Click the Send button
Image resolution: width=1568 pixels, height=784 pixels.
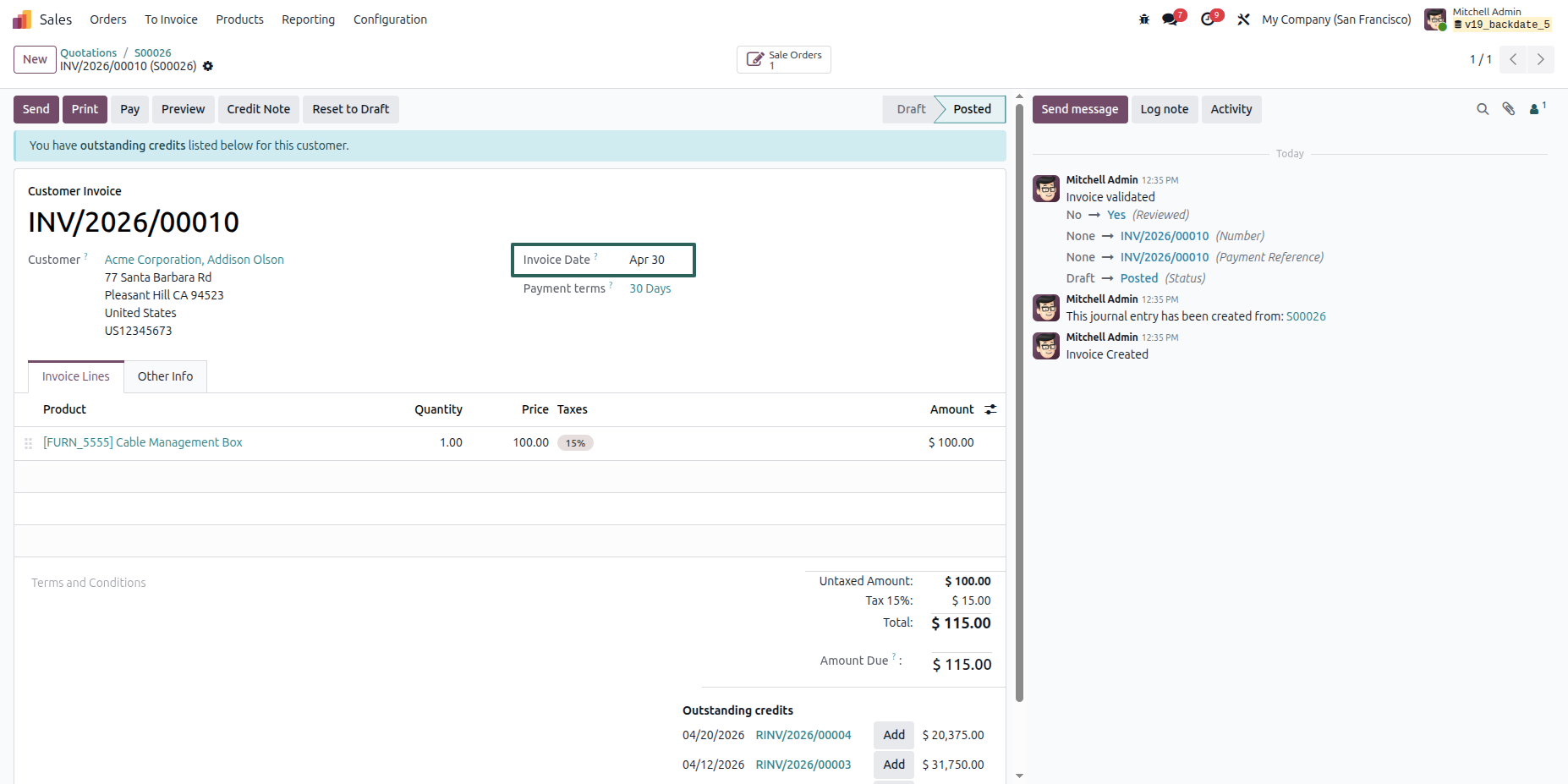click(x=36, y=109)
